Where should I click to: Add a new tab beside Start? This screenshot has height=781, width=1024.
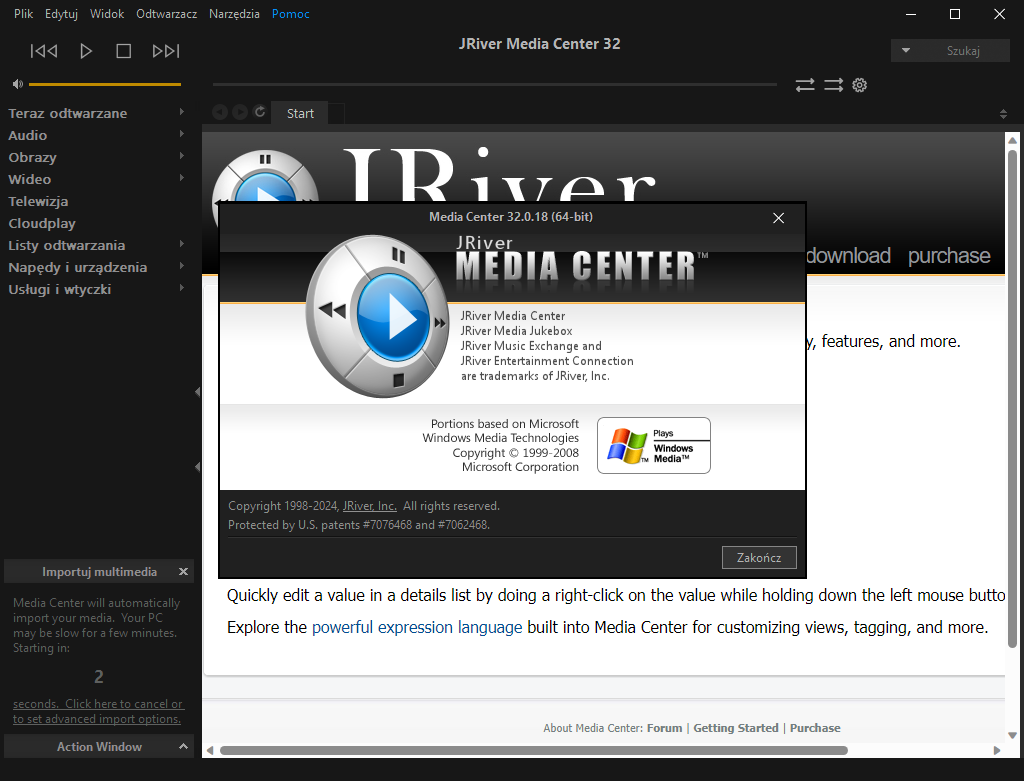336,113
